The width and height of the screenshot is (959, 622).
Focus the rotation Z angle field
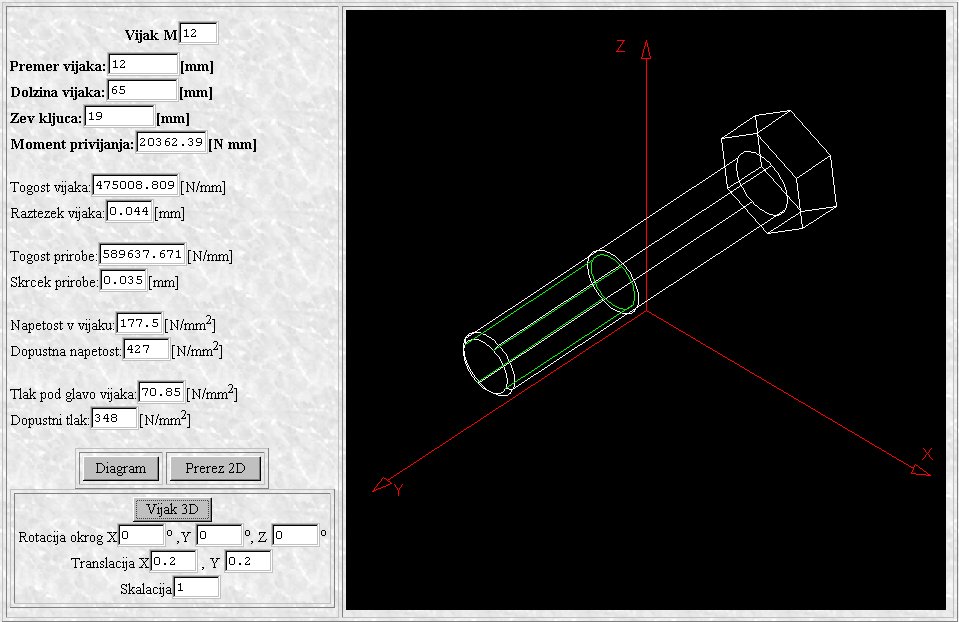pyautogui.click(x=295, y=536)
